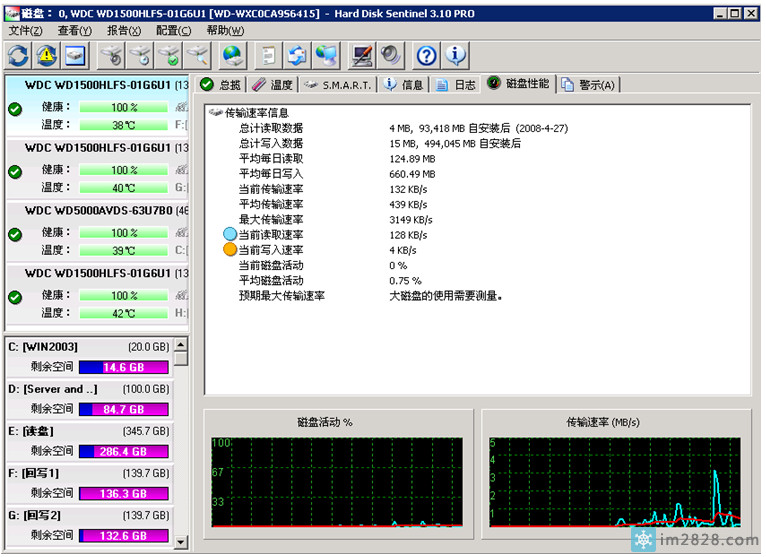Click the report document toolbar icon
The height and width of the screenshot is (557, 766).
[x=268, y=55]
